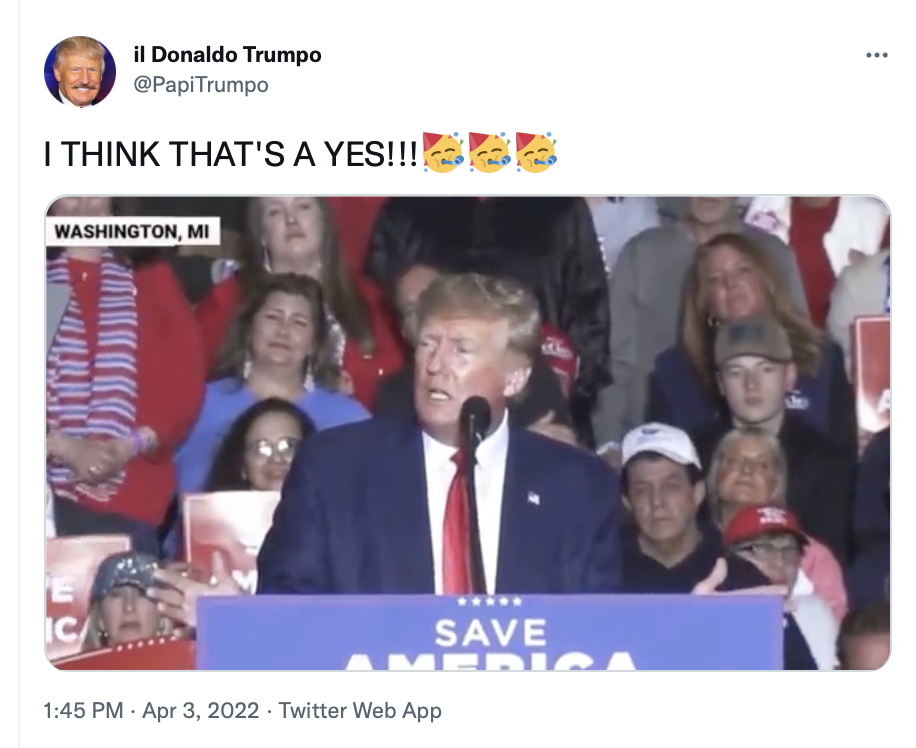Image resolution: width=916 pixels, height=748 pixels.
Task: Open the tweet's more options menu
Action: (876, 55)
